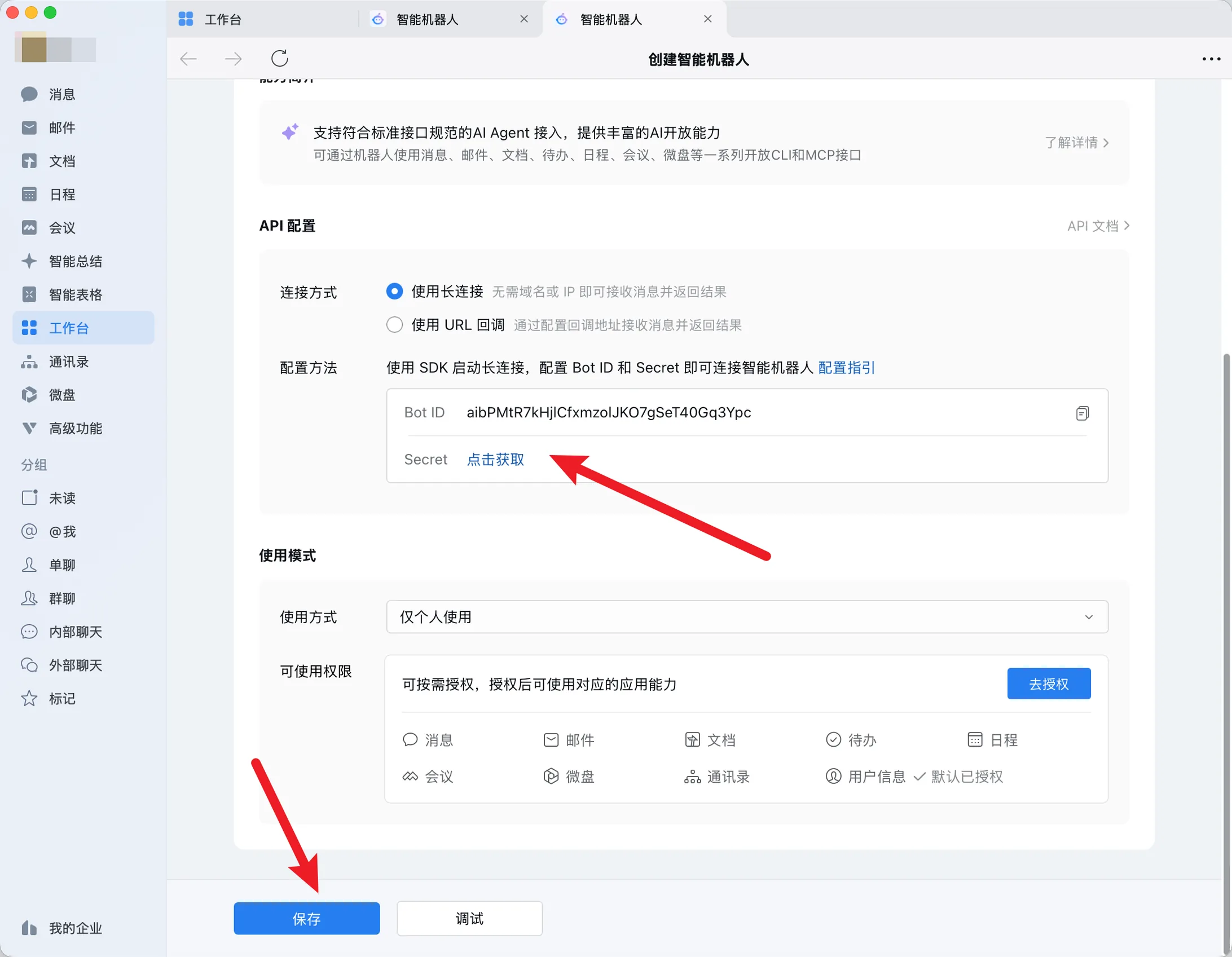Reload the page with the refresh icon
The image size is (1232, 957).
[280, 58]
